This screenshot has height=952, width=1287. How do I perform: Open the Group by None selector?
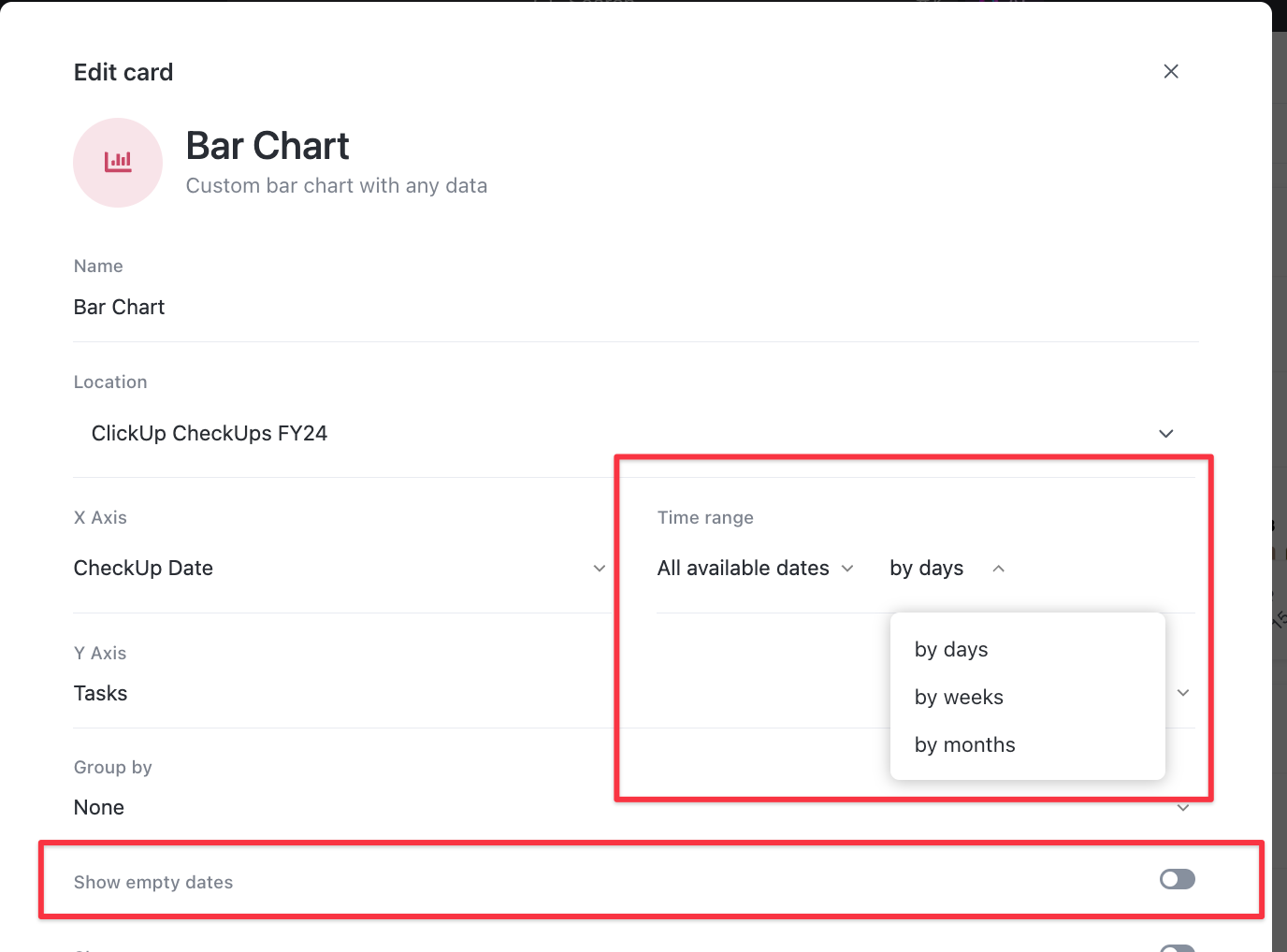tap(99, 808)
